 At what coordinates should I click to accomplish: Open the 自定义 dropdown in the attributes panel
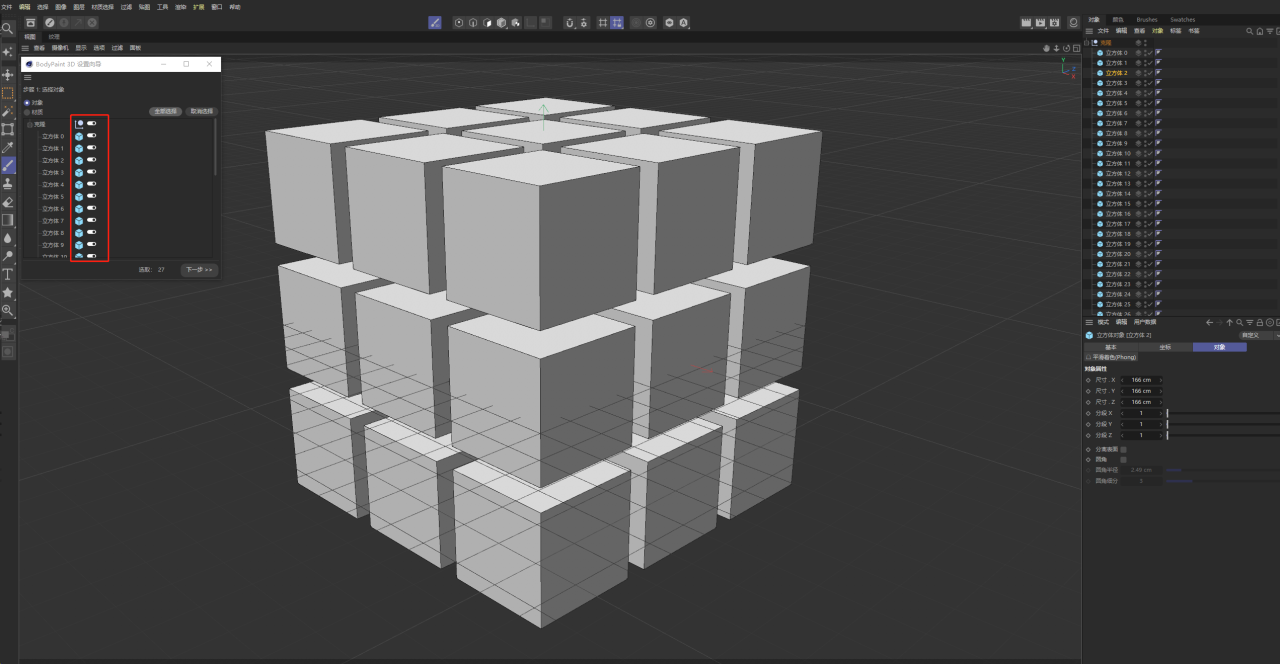click(x=1252, y=336)
